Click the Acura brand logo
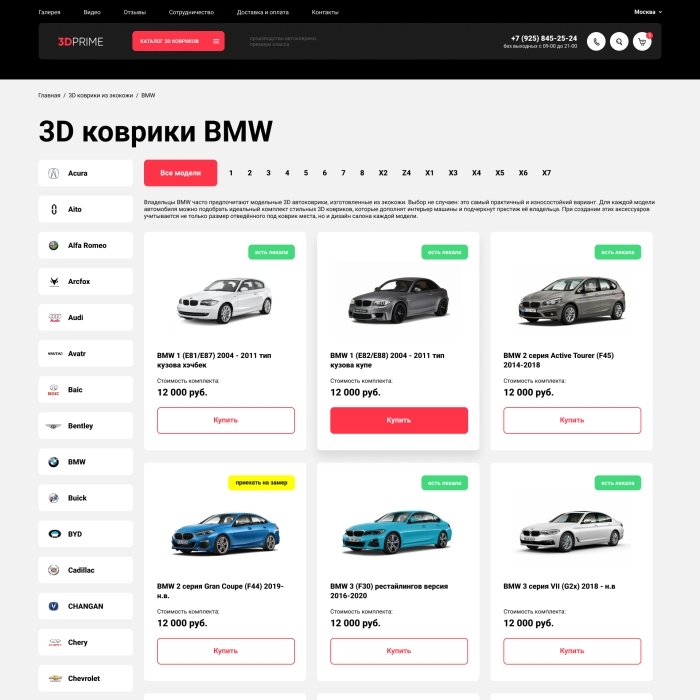 pyautogui.click(x=54, y=173)
